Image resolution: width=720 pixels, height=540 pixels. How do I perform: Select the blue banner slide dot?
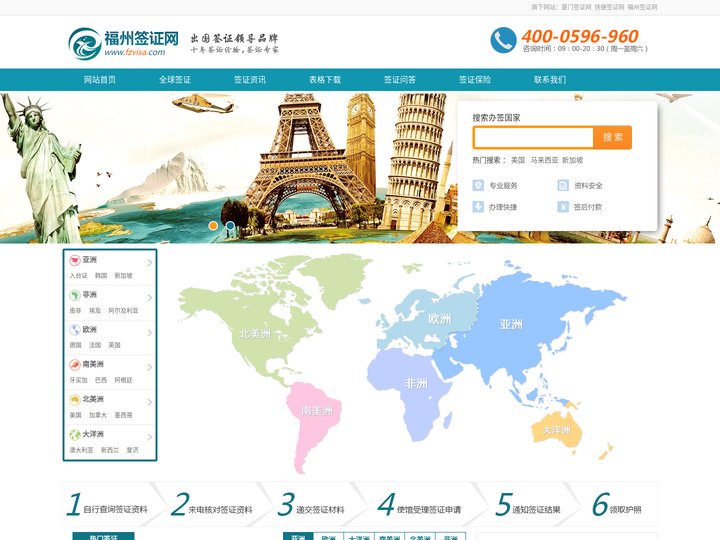click(230, 225)
